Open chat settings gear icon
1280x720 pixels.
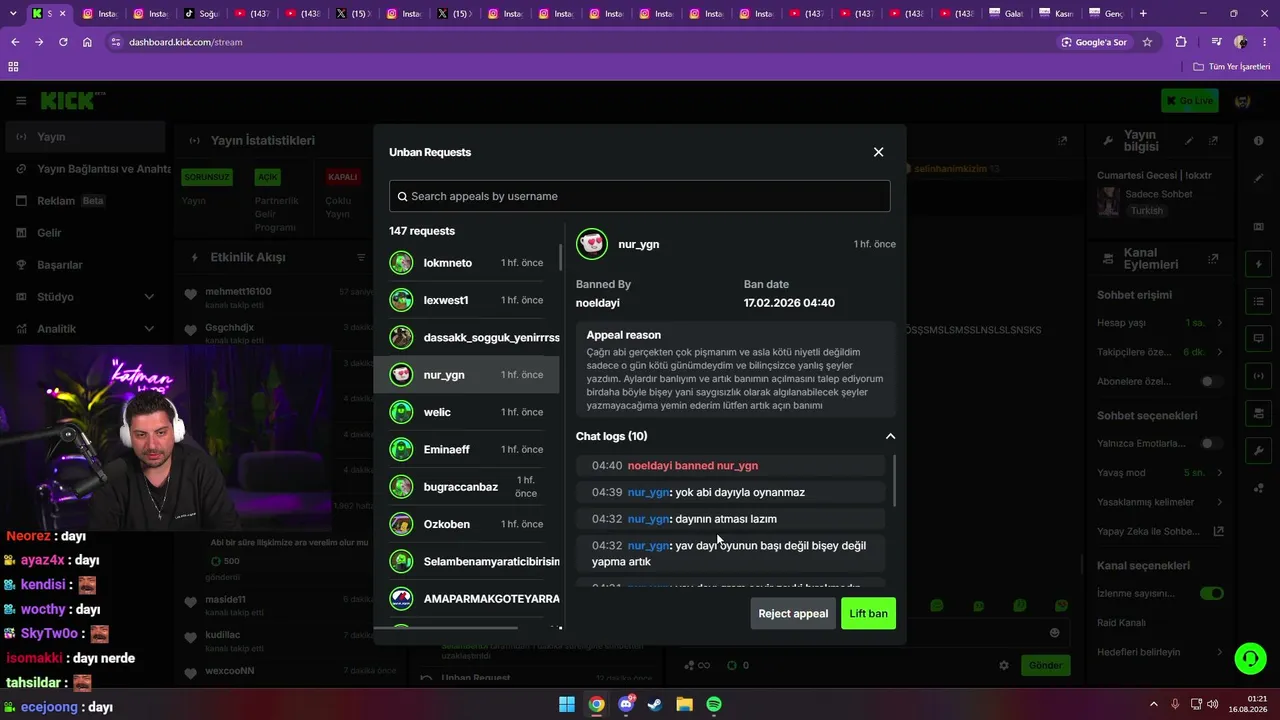tap(1004, 665)
